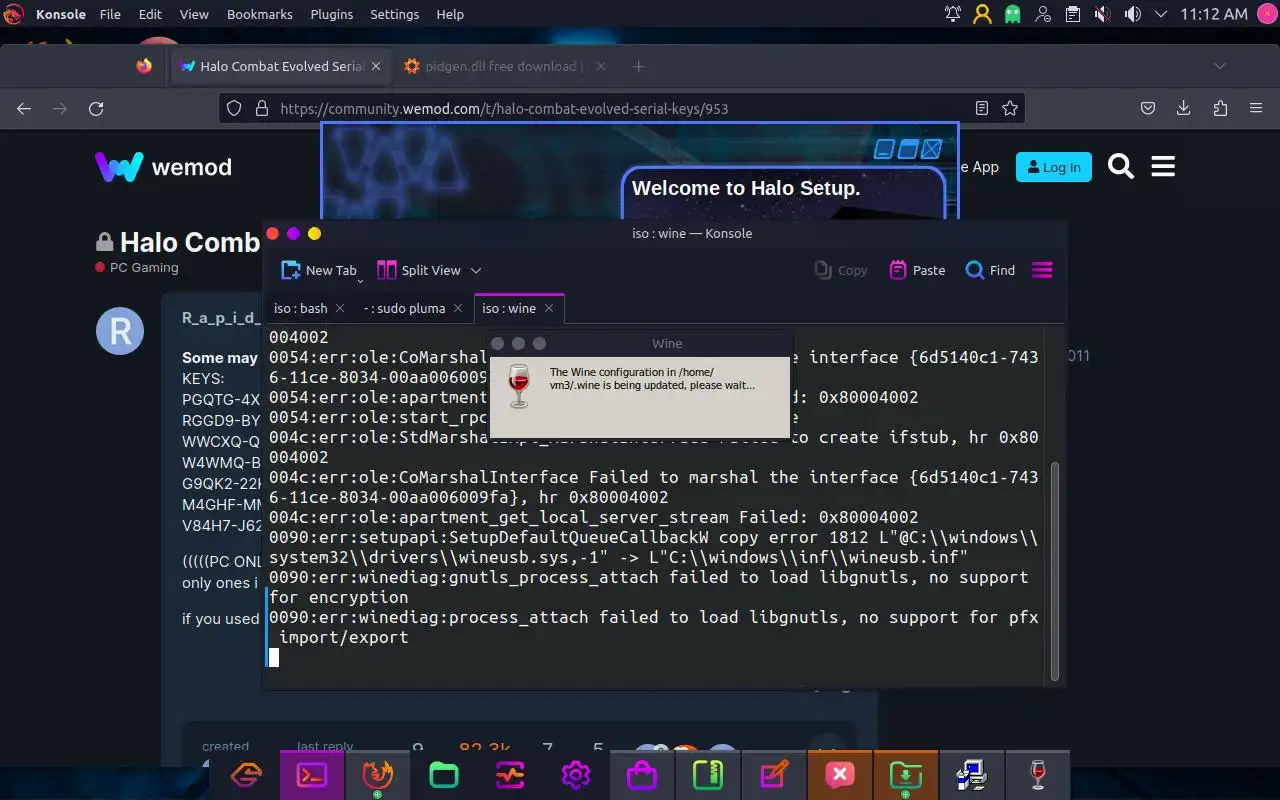
Task: Switch to the 'iso : bash' tab
Action: (301, 308)
